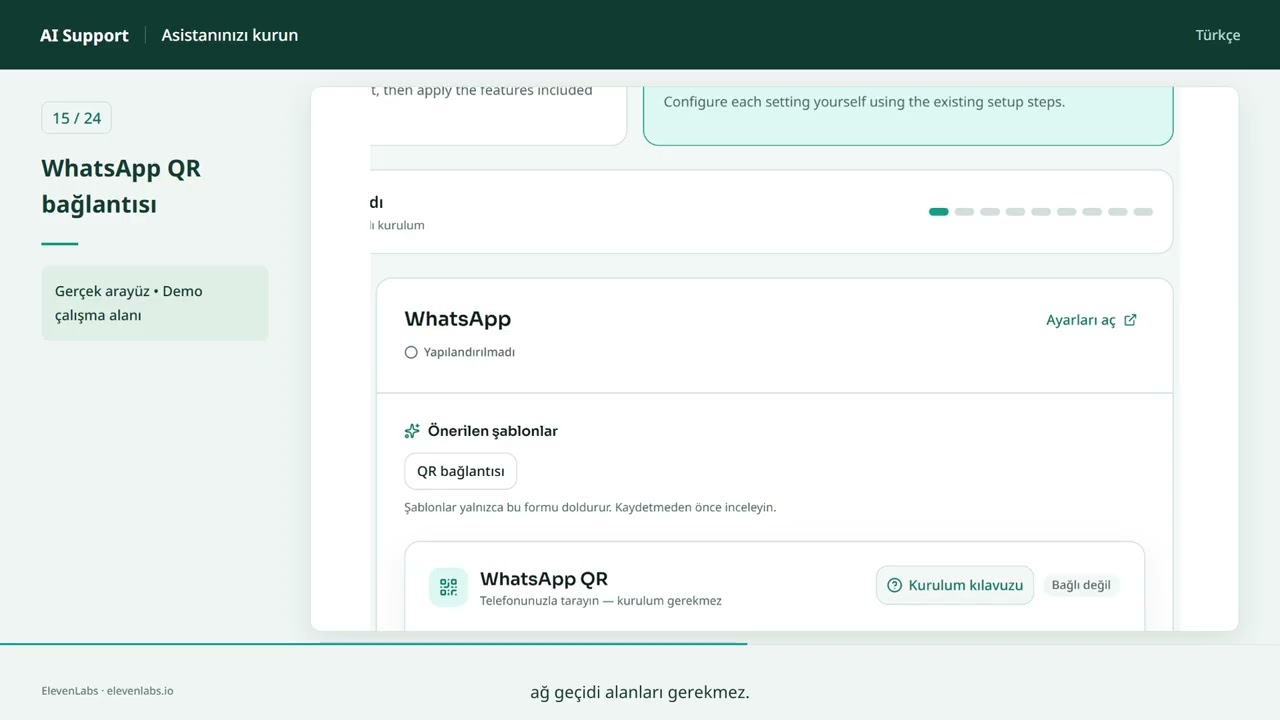
Task: Click the sparkle icon beside Önerilen şablonlar
Action: click(412, 431)
